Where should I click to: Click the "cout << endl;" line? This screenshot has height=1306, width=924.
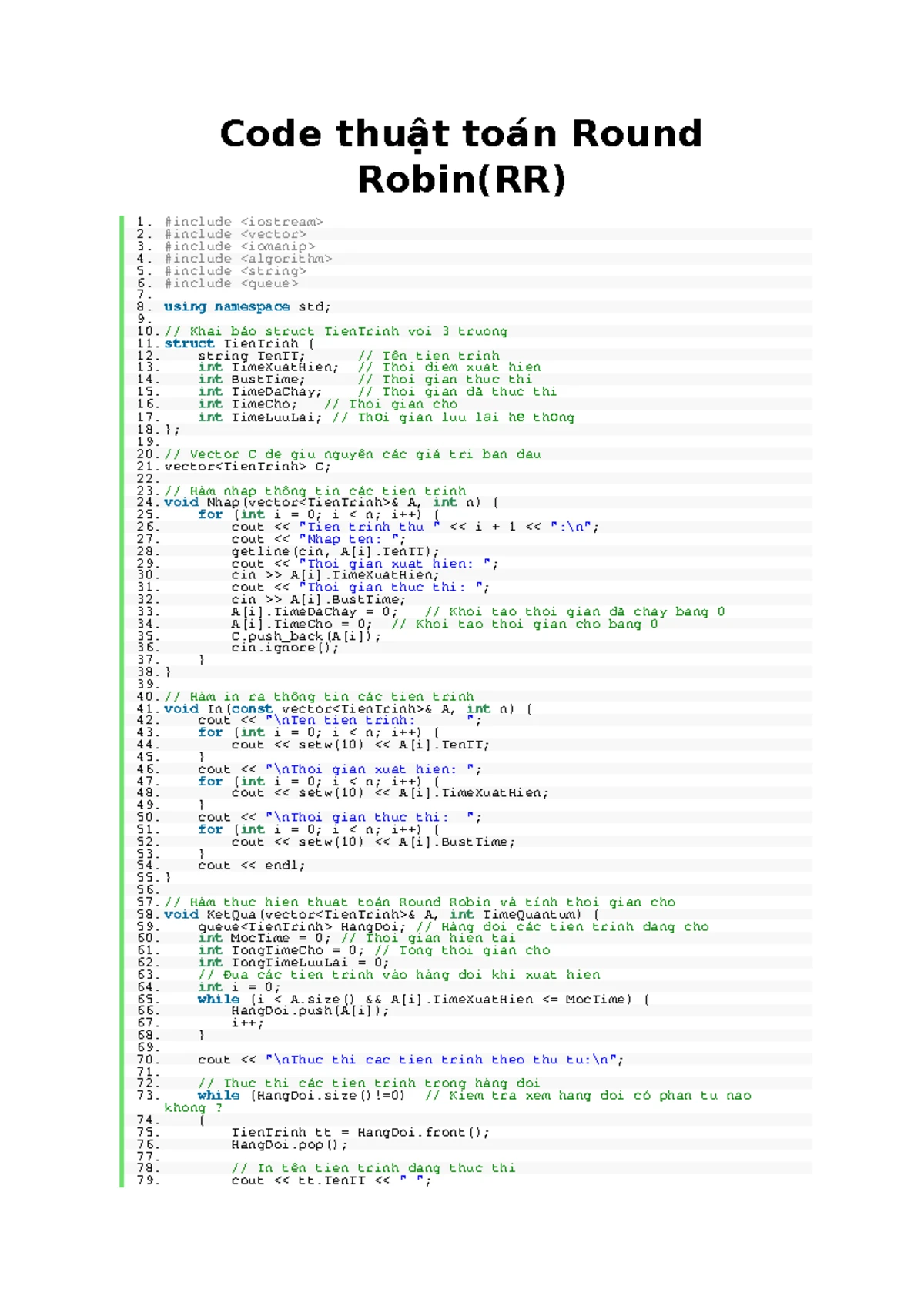252,866
